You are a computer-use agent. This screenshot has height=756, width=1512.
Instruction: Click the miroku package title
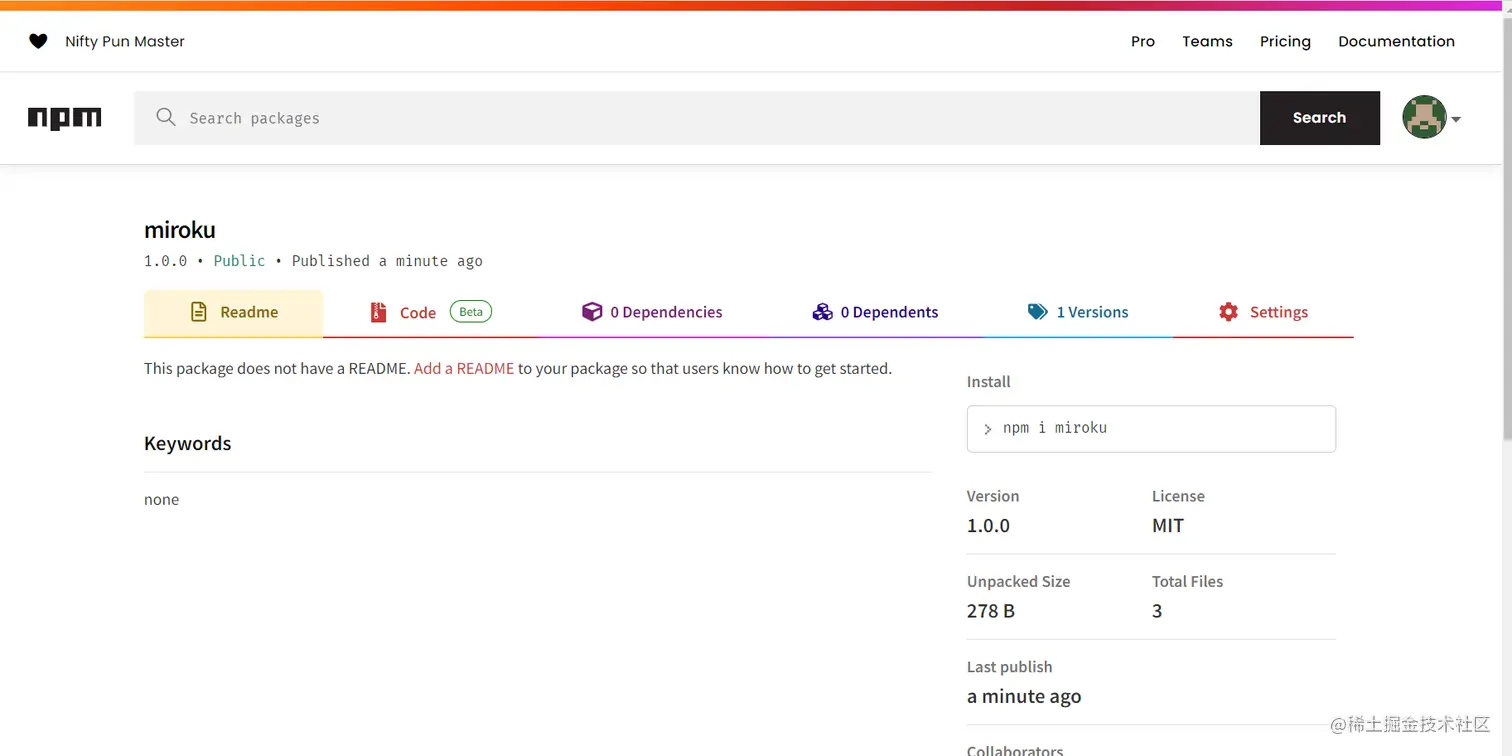click(180, 230)
